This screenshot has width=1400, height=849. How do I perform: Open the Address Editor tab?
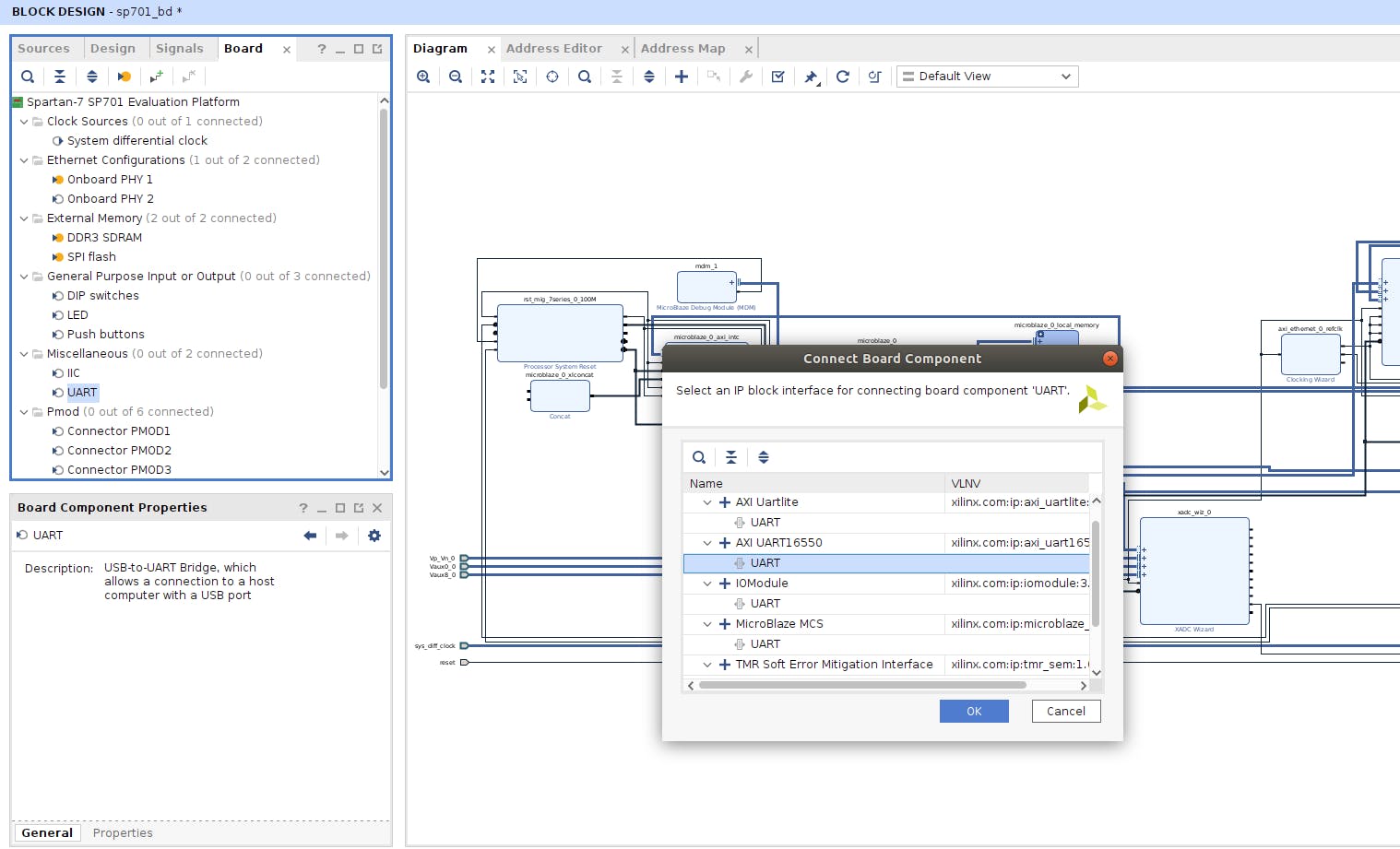click(553, 49)
